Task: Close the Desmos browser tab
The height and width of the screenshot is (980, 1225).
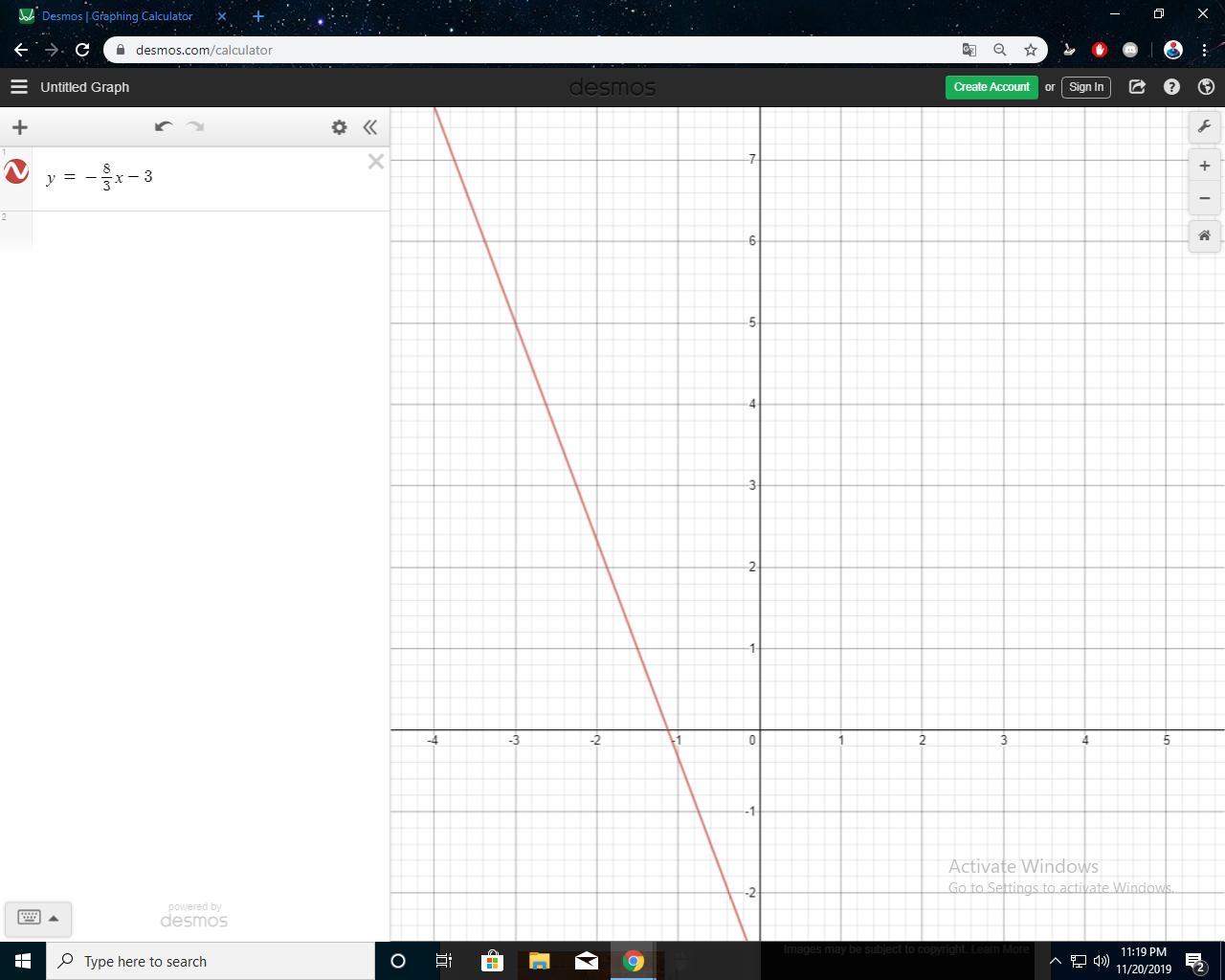Action: [222, 16]
